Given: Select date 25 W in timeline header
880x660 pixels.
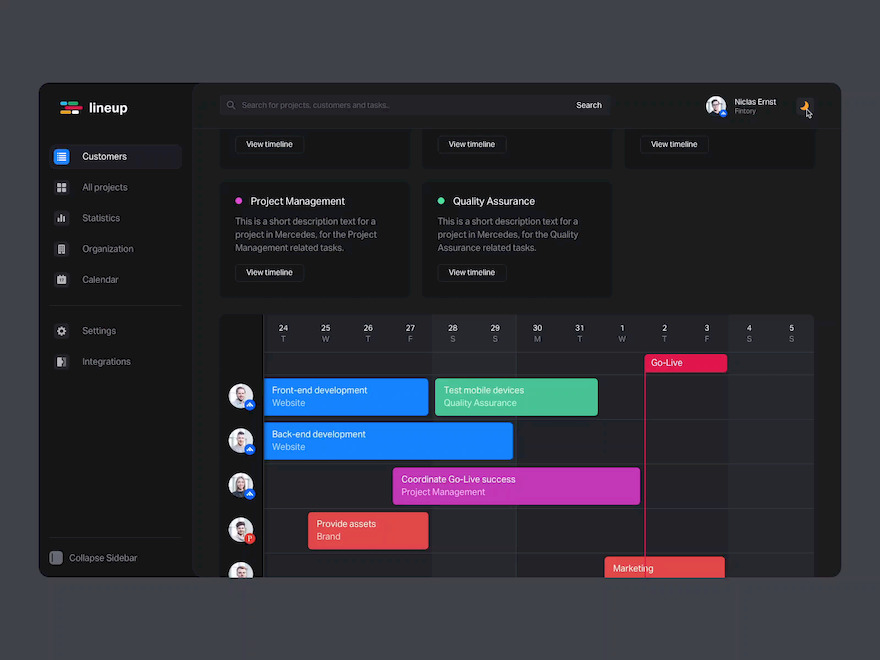Looking at the screenshot, I should pyautogui.click(x=326, y=333).
